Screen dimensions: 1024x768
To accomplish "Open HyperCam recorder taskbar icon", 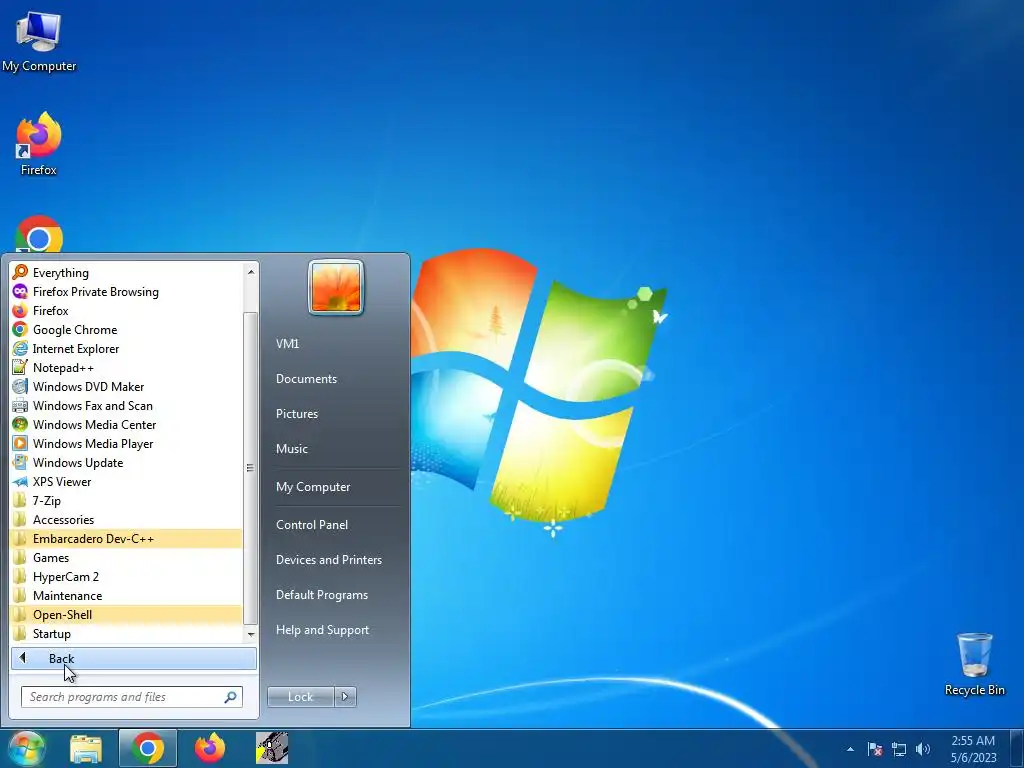I will pos(272,748).
